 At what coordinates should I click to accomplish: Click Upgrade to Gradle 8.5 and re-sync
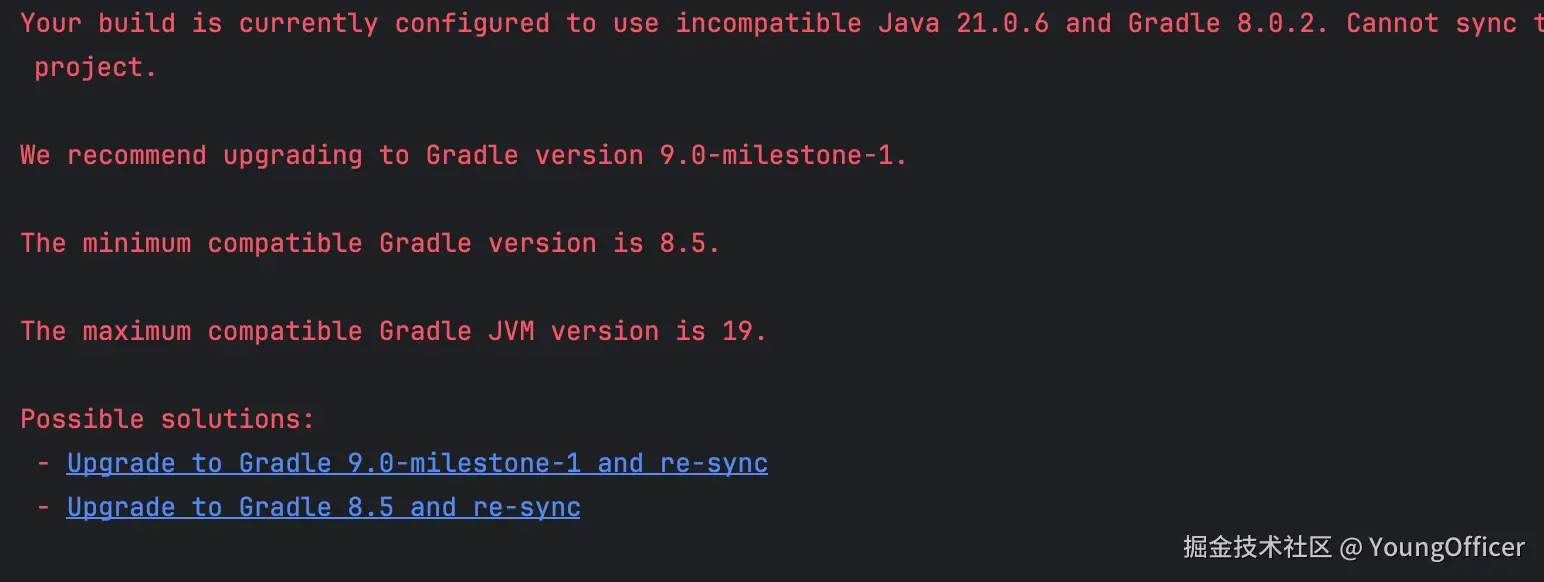click(x=323, y=507)
